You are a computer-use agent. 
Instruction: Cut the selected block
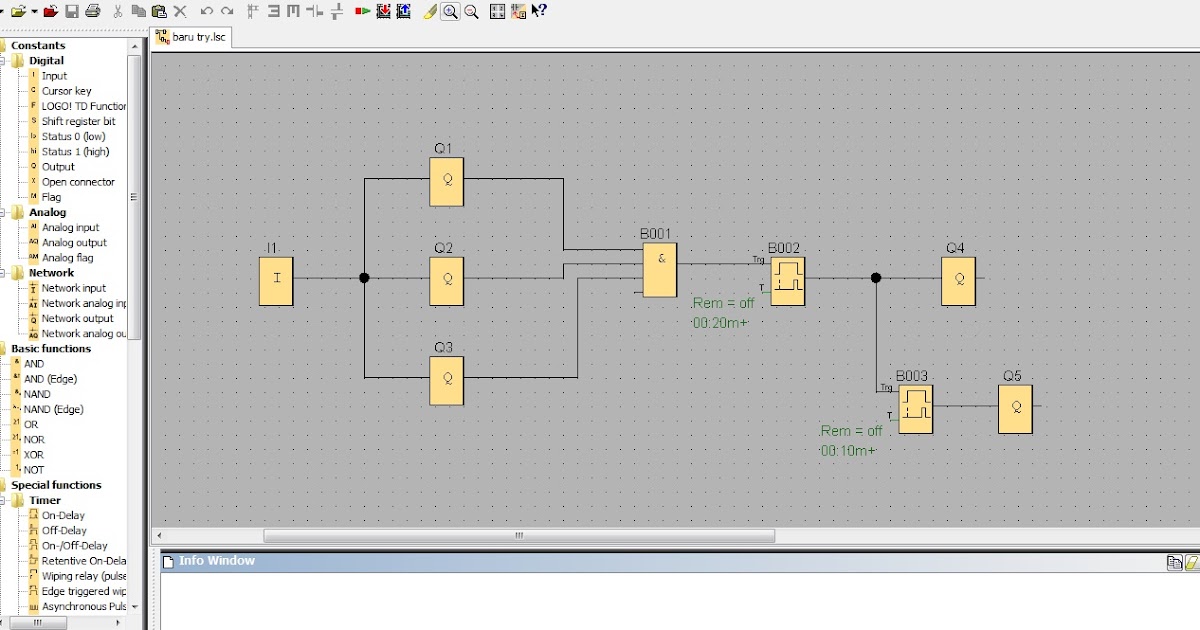119,11
